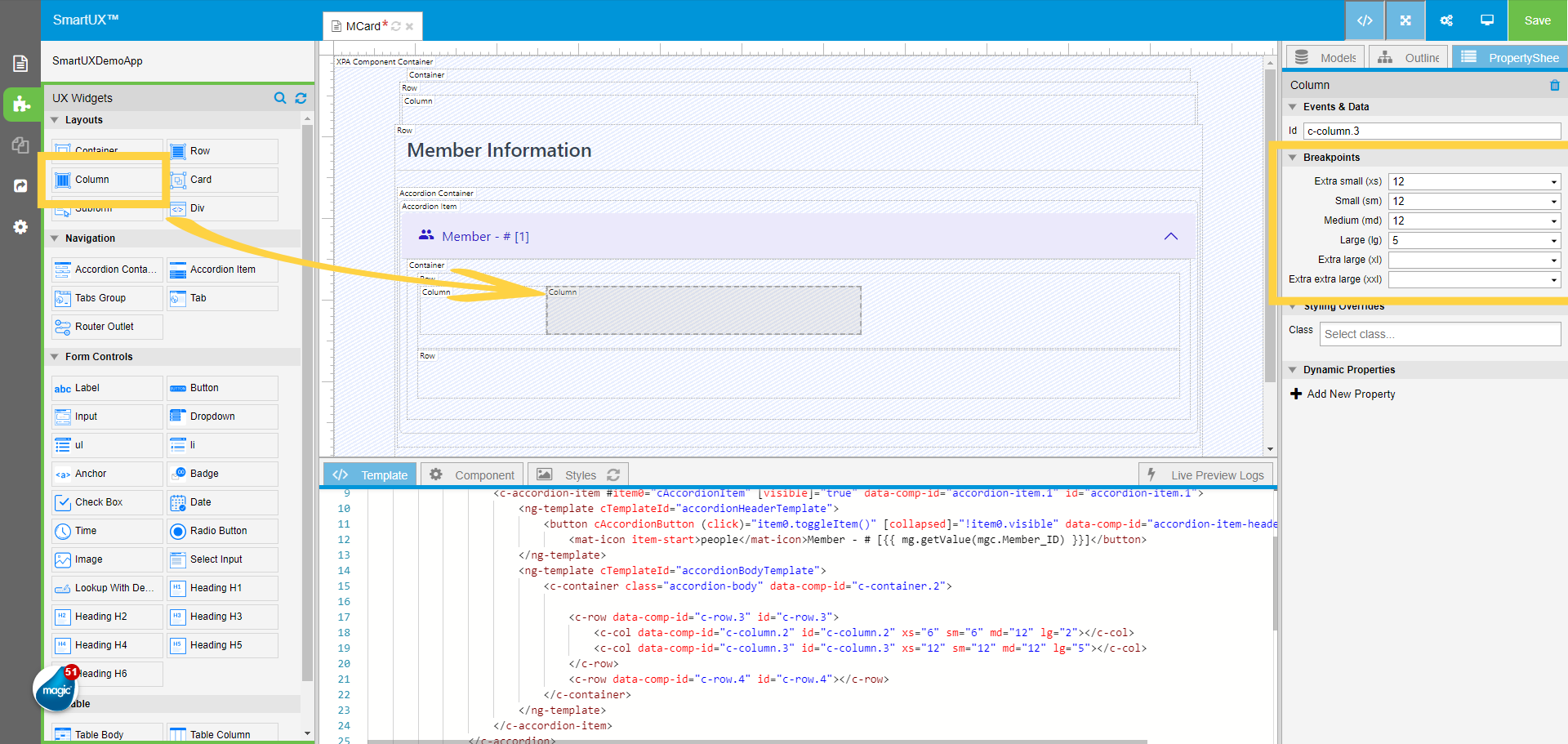Click the fullscreen expand icon in top toolbar
Viewport: 1568px width, 744px height.
[1405, 20]
